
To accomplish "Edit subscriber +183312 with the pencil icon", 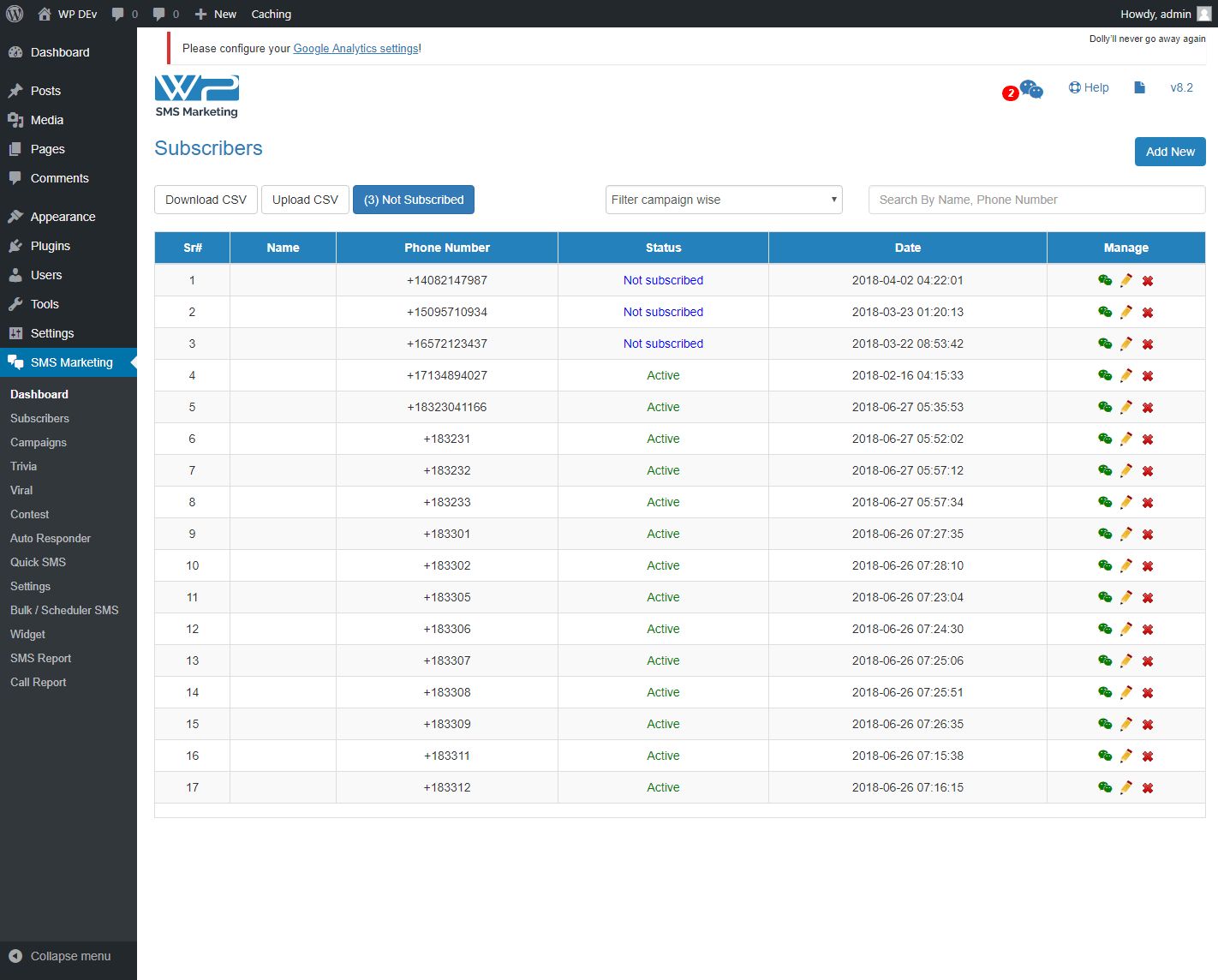I will click(x=1126, y=787).
